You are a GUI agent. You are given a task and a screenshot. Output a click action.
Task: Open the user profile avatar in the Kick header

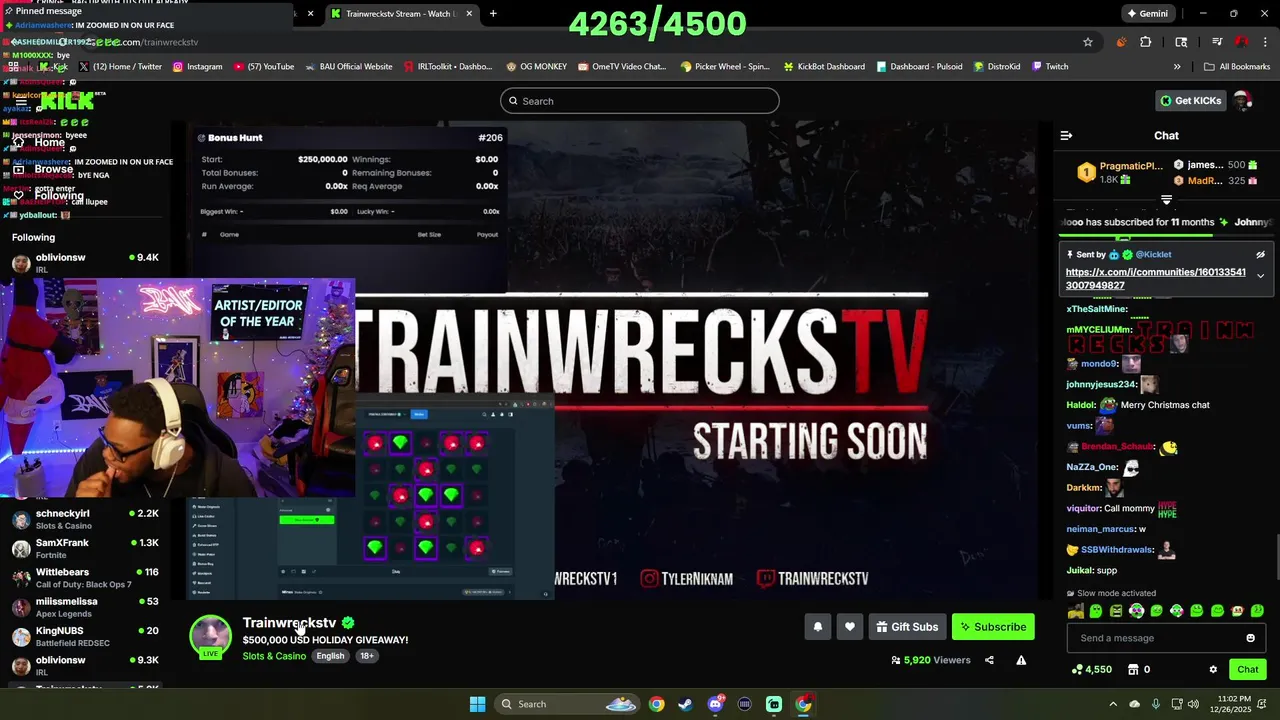[x=1243, y=101]
